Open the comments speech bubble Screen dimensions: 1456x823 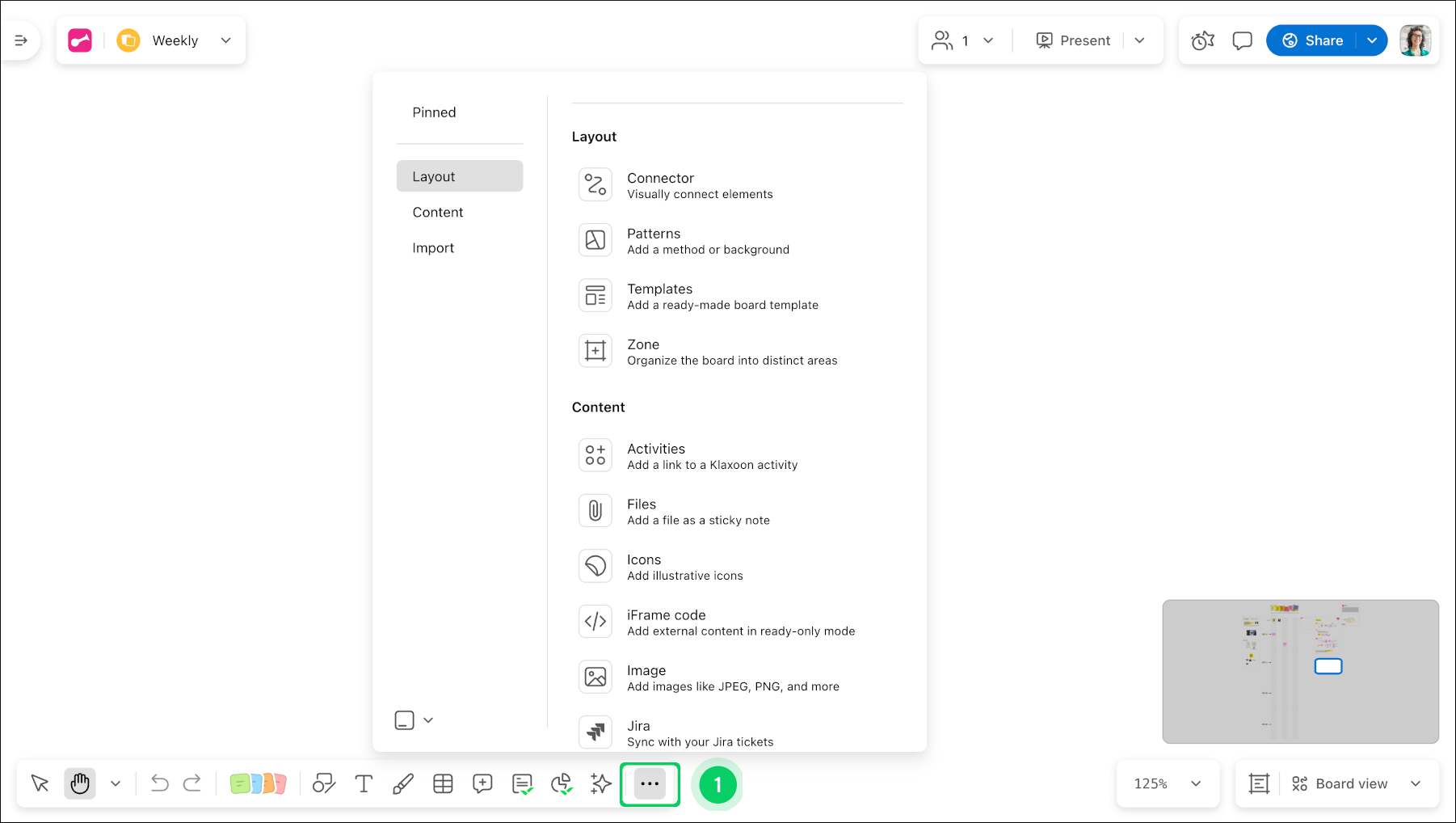point(1242,40)
